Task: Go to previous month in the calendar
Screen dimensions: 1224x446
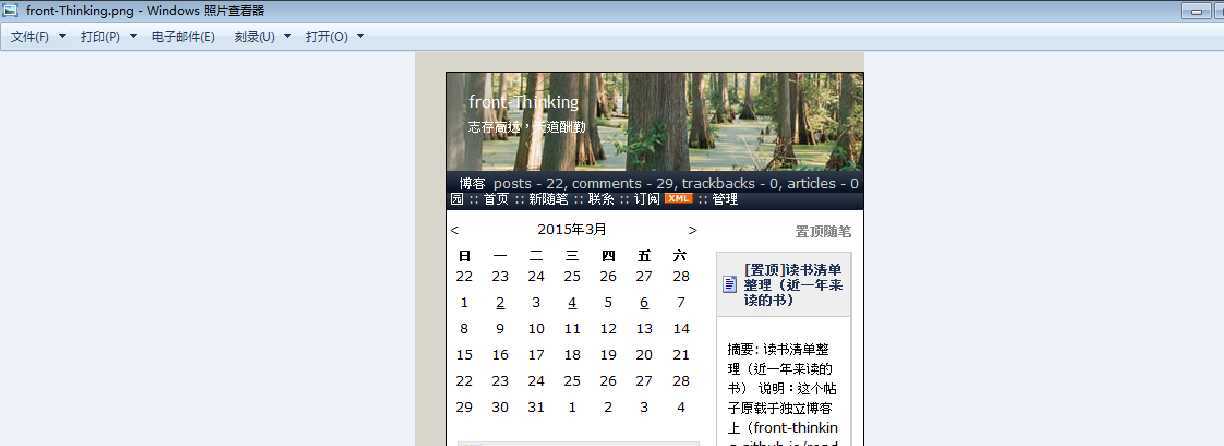Action: point(455,230)
